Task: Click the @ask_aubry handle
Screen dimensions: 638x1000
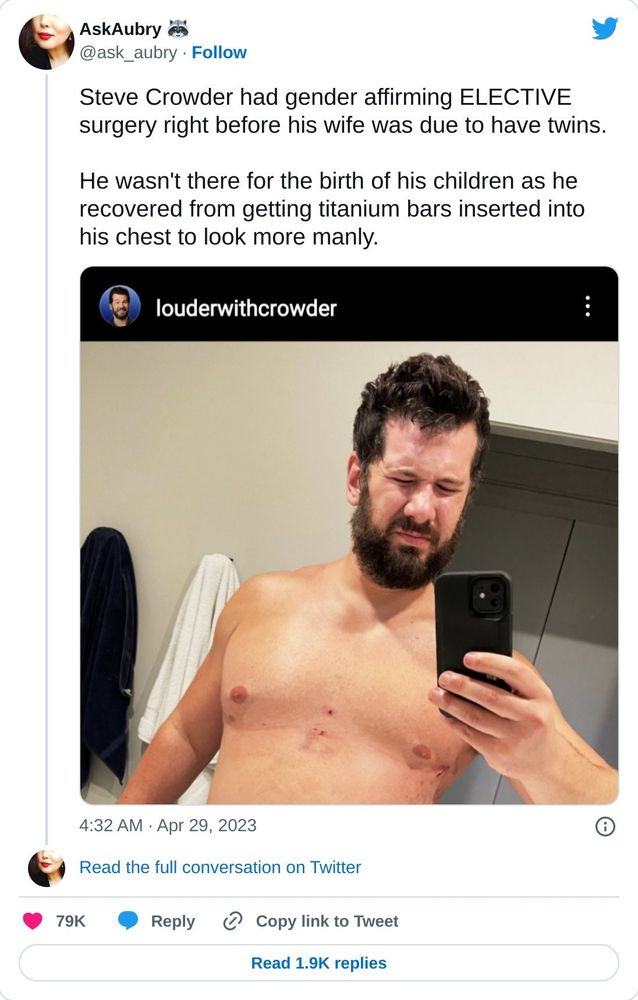Action: point(128,52)
